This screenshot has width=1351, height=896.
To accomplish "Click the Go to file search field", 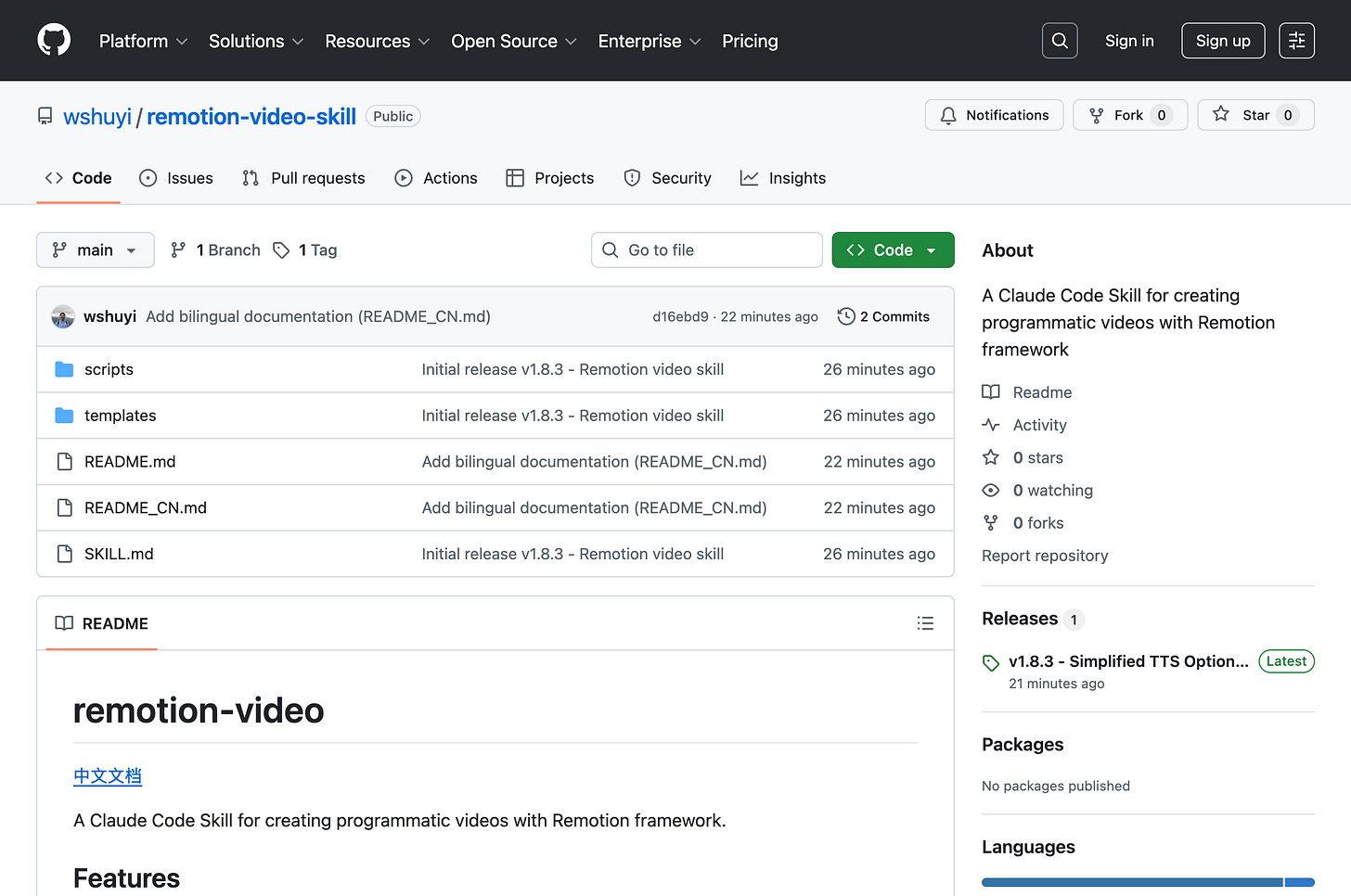I will (707, 250).
